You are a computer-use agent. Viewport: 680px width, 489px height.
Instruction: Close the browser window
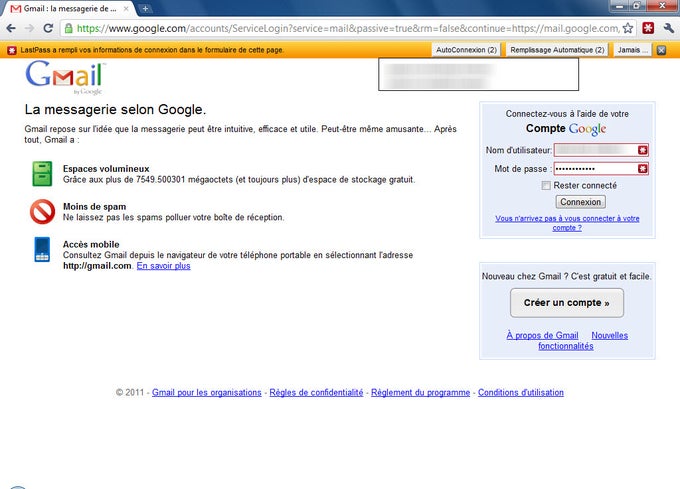tap(662, 6)
